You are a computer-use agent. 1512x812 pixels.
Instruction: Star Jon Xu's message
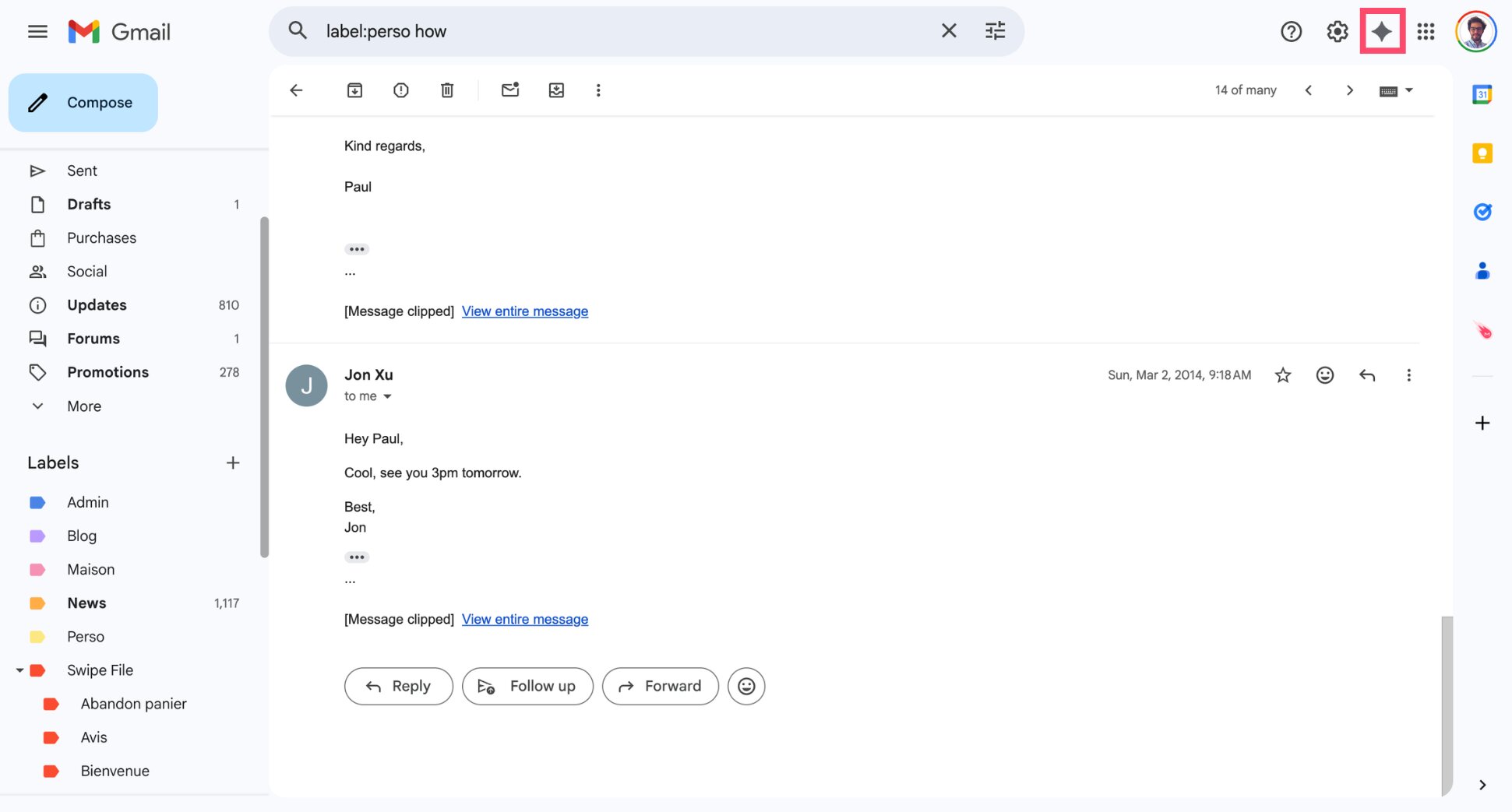pyautogui.click(x=1282, y=374)
